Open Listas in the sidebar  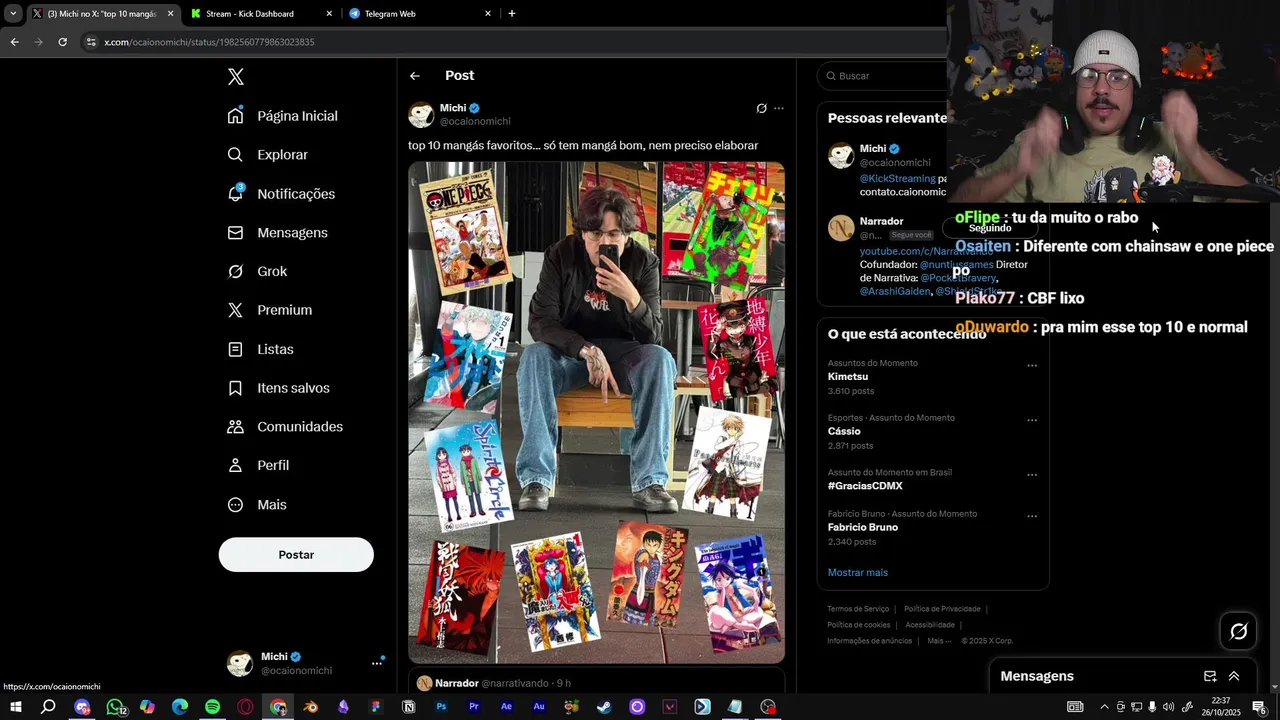[x=261, y=349]
